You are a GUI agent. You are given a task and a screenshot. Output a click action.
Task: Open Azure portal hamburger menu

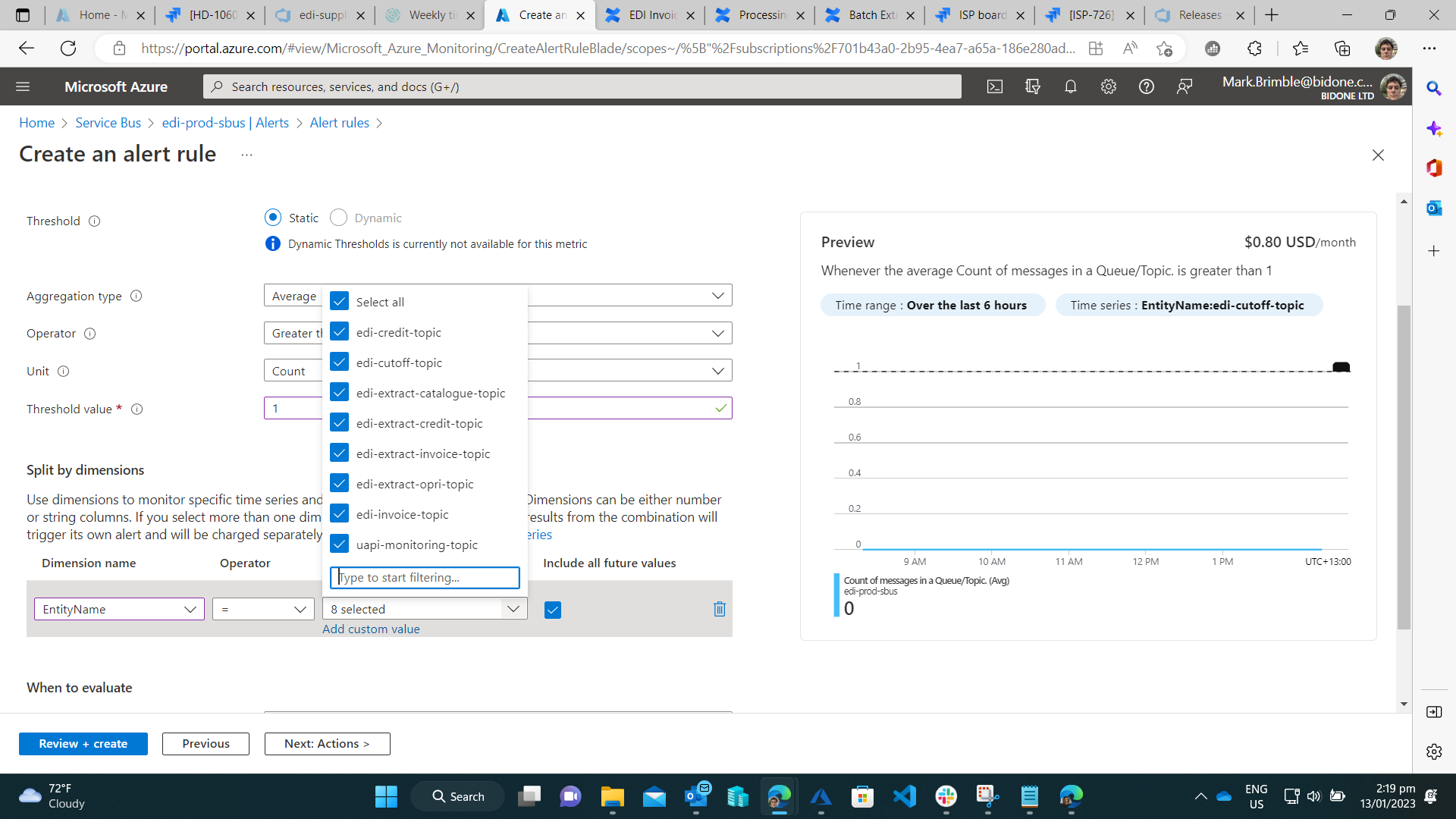coord(23,86)
